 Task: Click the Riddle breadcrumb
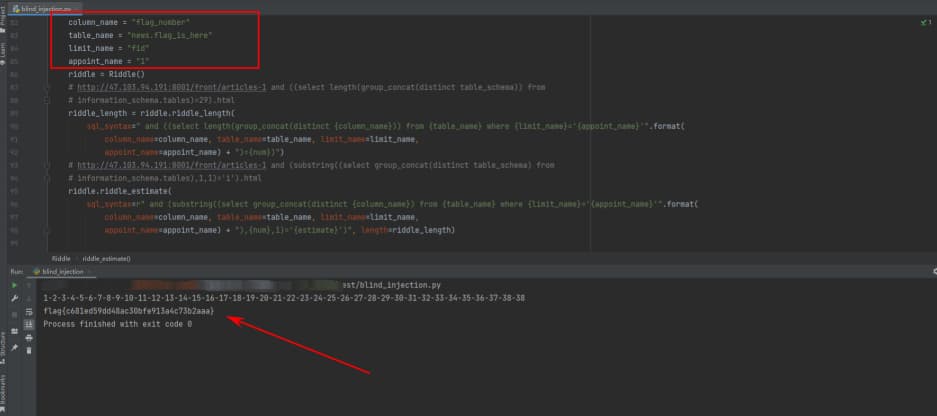(x=61, y=259)
